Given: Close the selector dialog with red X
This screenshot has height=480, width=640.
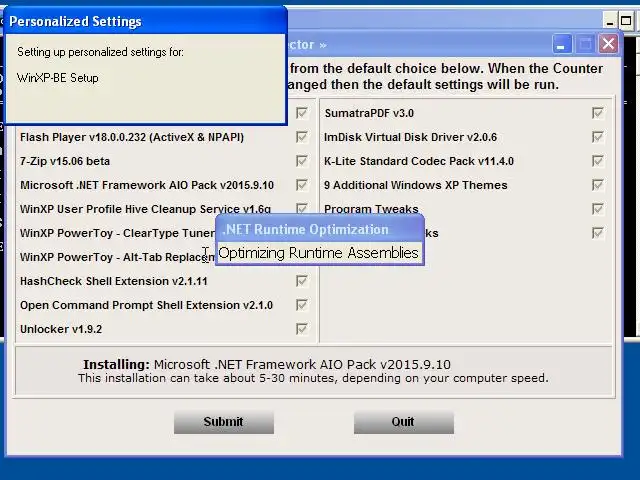Looking at the screenshot, I should [608, 44].
